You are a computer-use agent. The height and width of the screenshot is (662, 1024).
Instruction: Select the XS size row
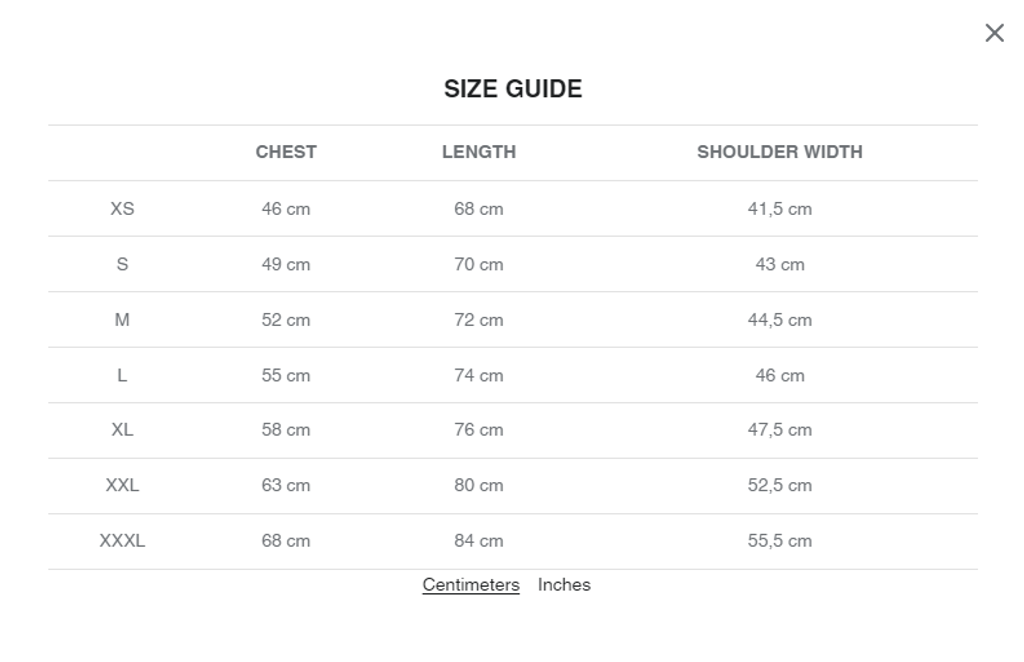pyautogui.click(x=122, y=208)
